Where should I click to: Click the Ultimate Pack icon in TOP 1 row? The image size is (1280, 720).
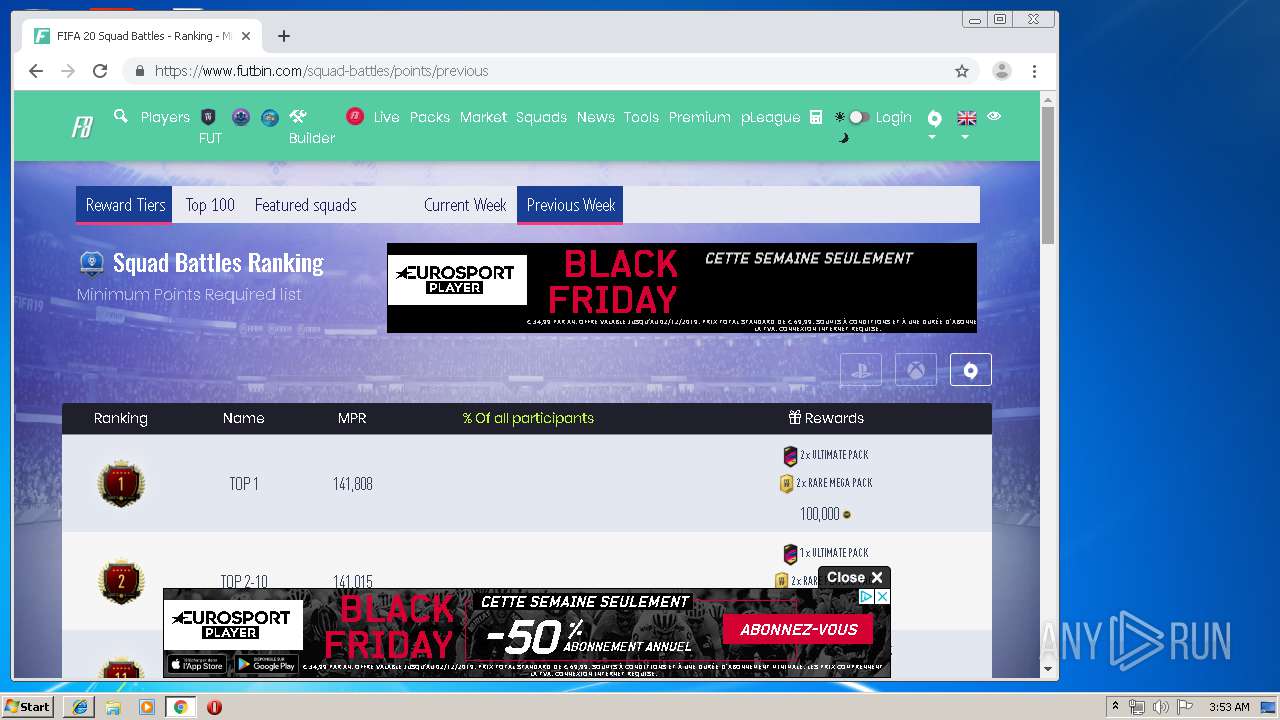point(790,456)
